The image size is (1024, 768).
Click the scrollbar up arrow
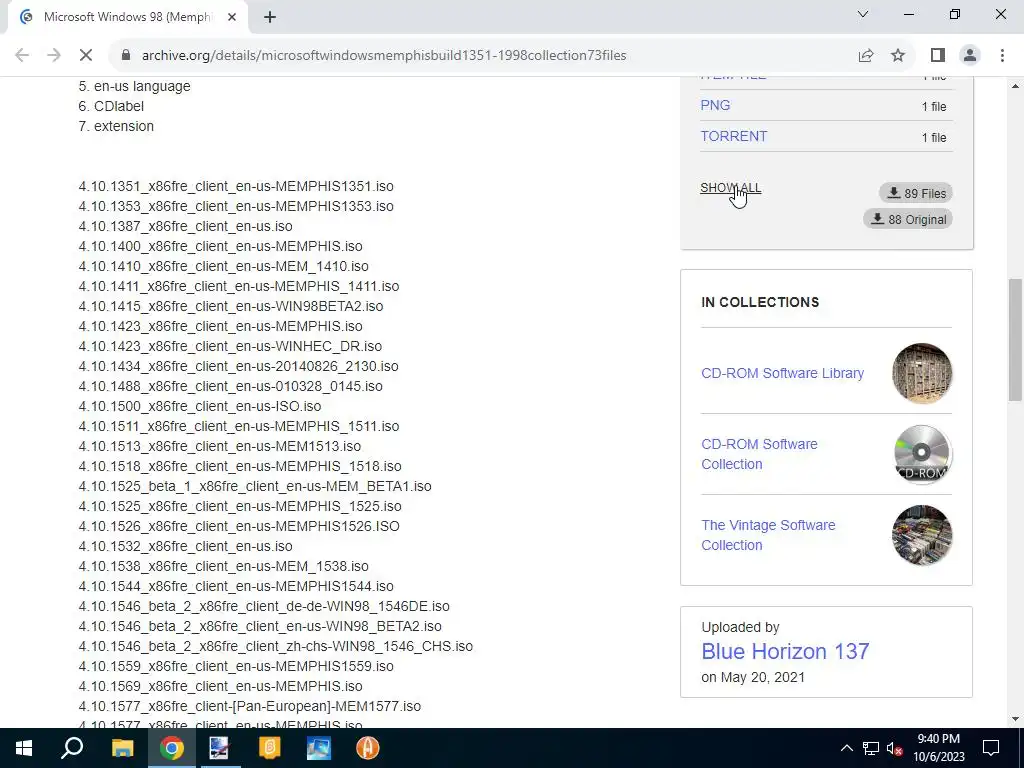pos(1015,86)
